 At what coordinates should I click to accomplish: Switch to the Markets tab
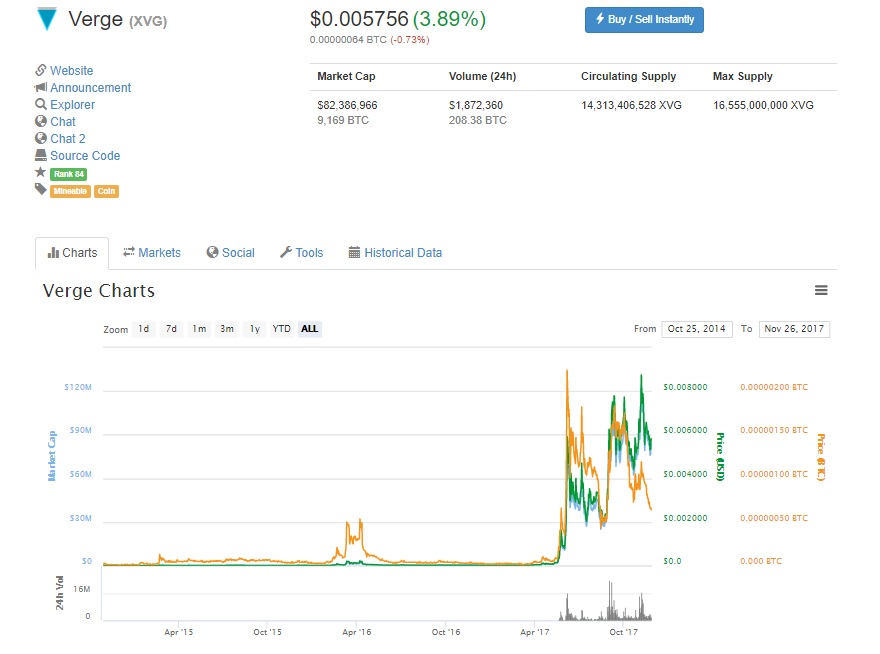tap(152, 253)
